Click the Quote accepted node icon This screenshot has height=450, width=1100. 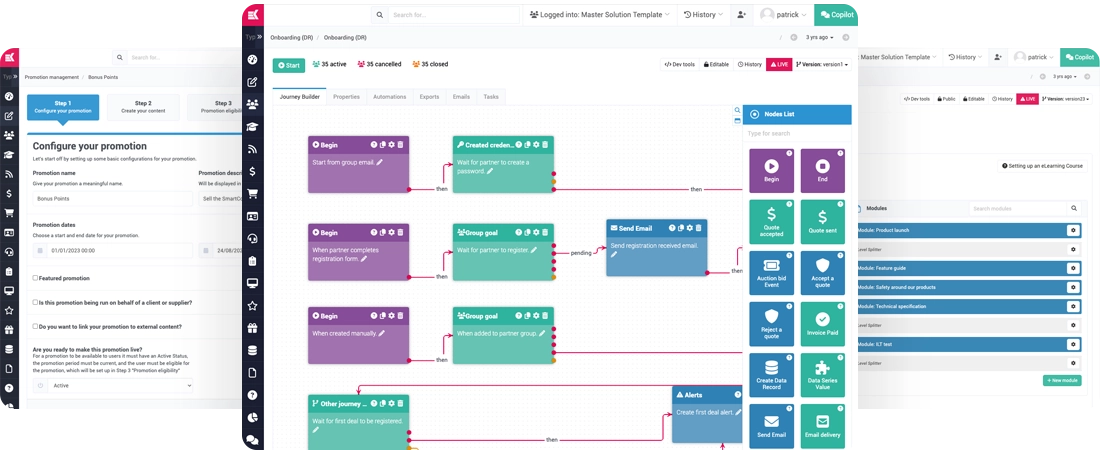[771, 221]
